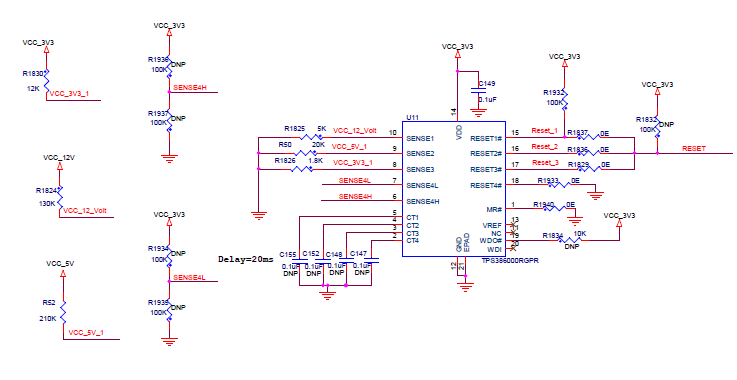Select the R1825 designator text
The image size is (737, 380).
tap(294, 128)
